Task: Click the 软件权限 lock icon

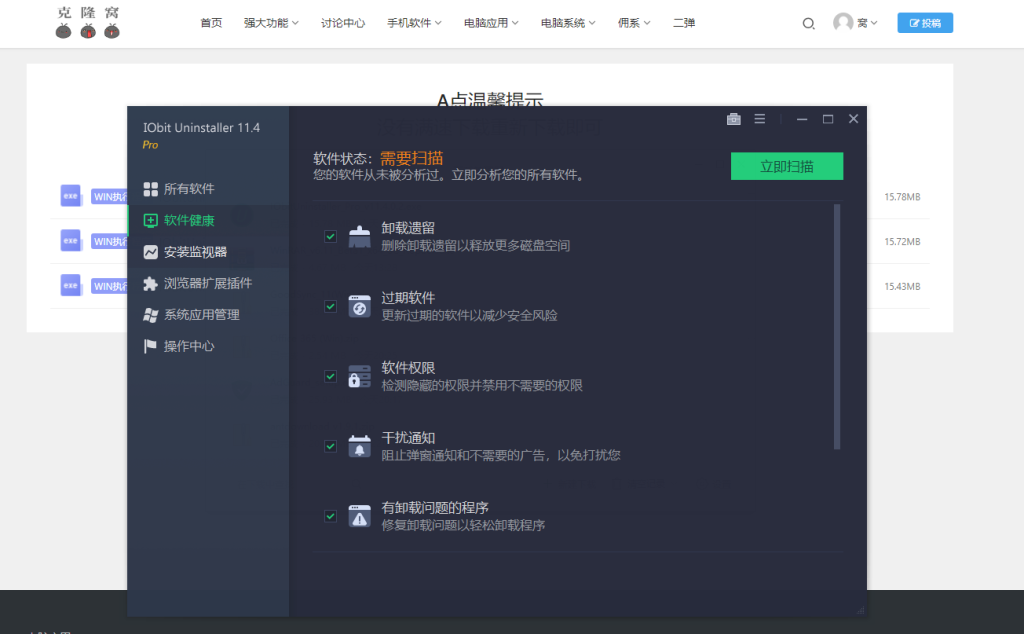Action: [x=359, y=376]
